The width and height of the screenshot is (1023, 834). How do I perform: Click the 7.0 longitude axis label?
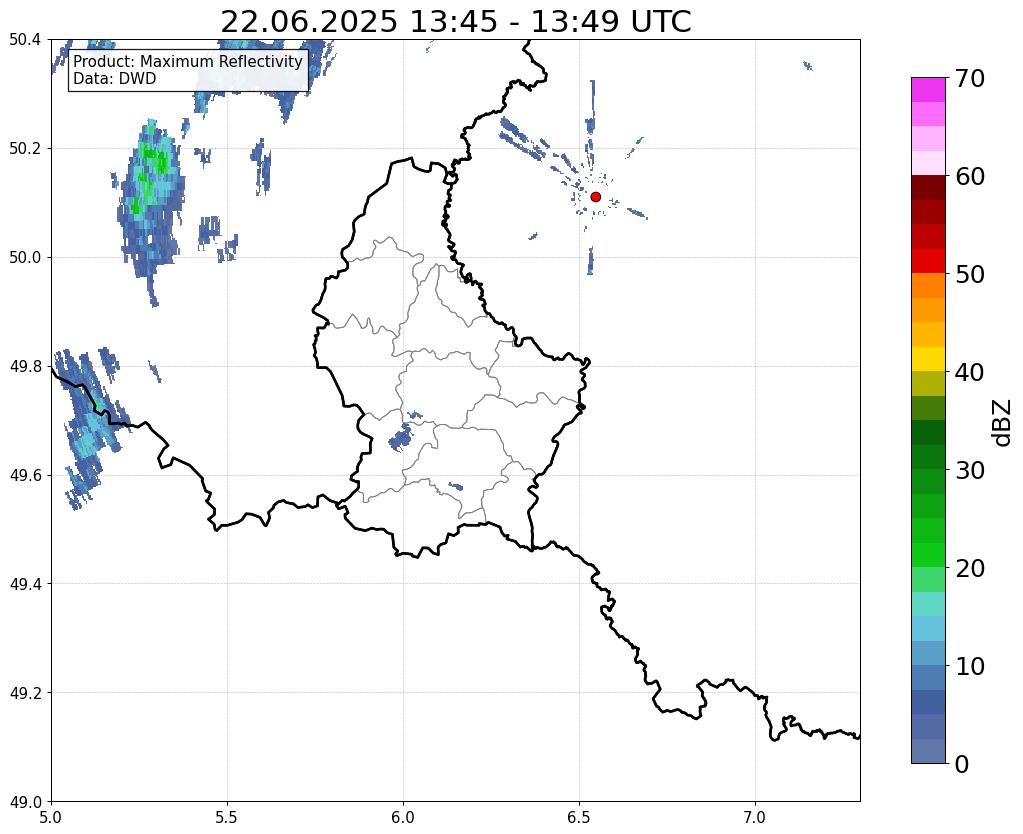tap(756, 818)
